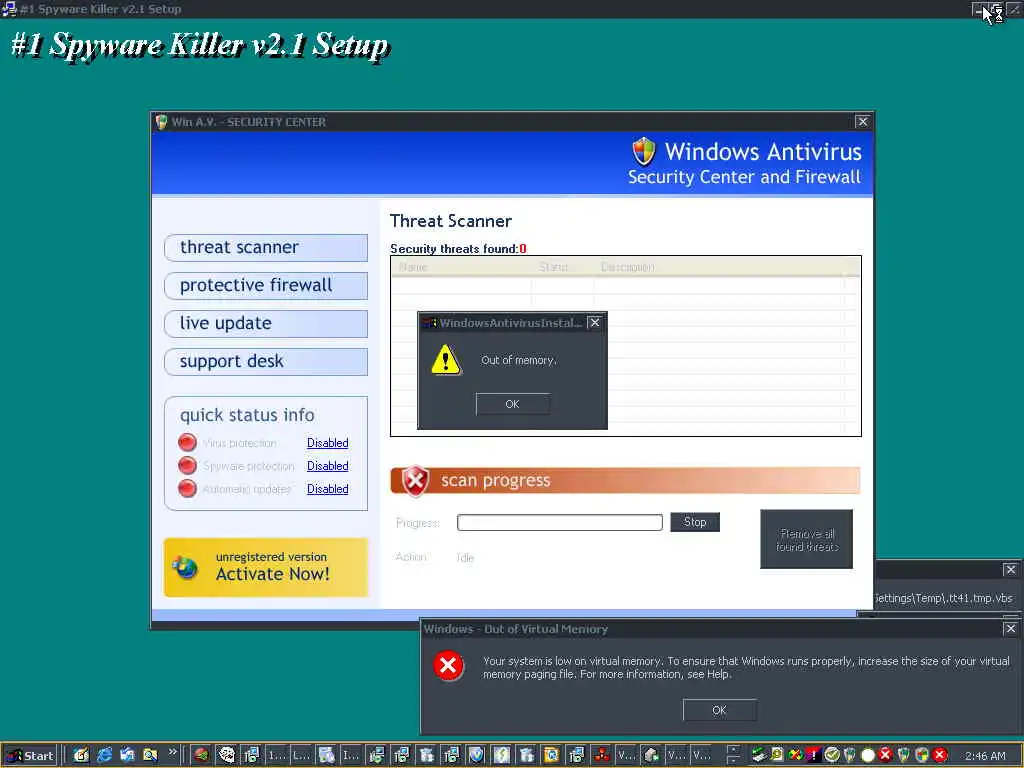Launch Outlook Express from quick launch
The height and width of the screenshot is (768, 1024).
coord(127,755)
